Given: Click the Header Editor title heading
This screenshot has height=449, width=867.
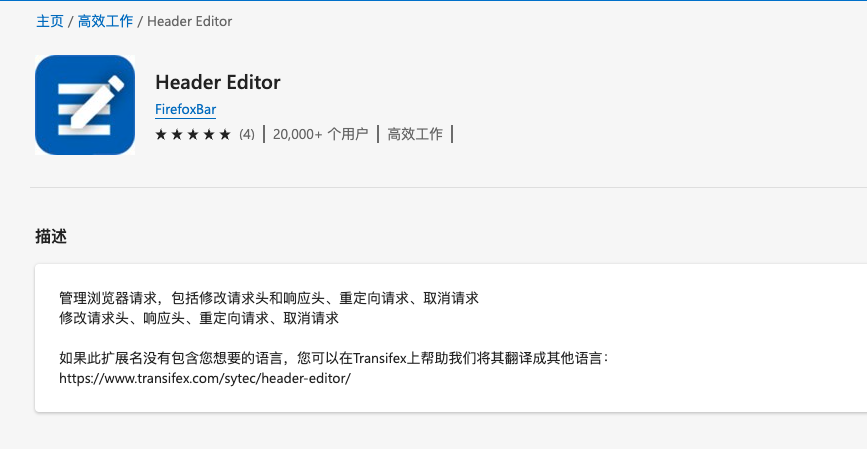Looking at the screenshot, I should pyautogui.click(x=218, y=82).
